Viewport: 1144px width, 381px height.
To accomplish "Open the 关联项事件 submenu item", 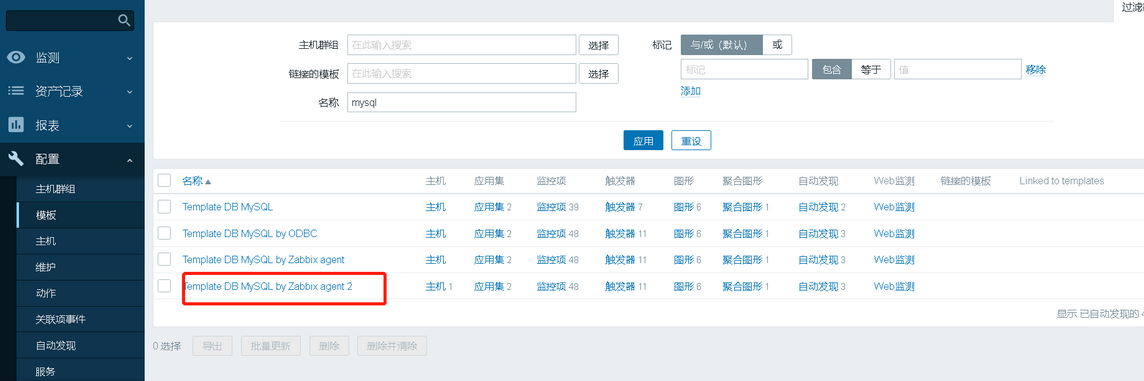I will tap(61, 320).
